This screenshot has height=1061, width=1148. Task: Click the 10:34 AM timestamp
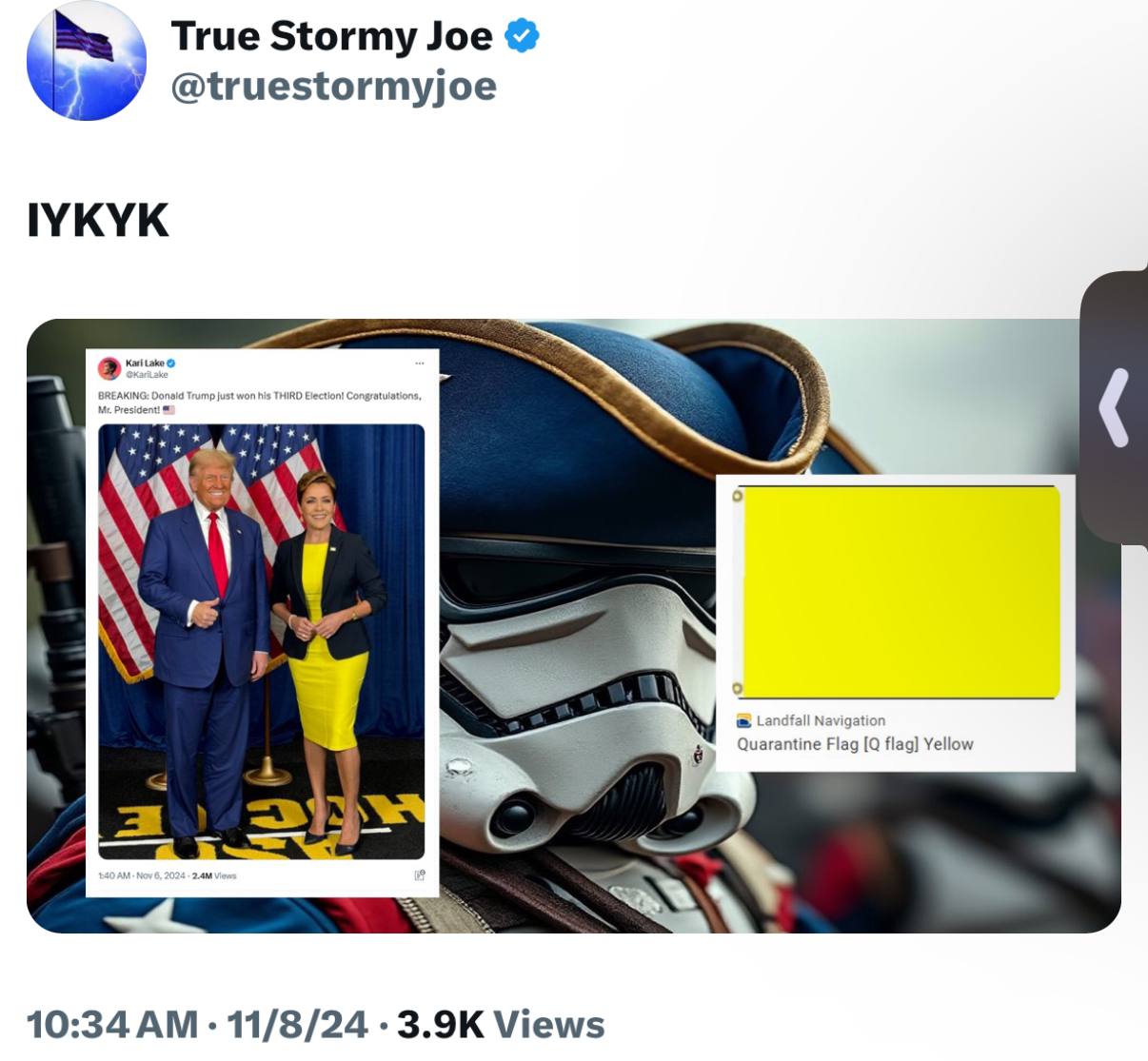click(x=112, y=1025)
